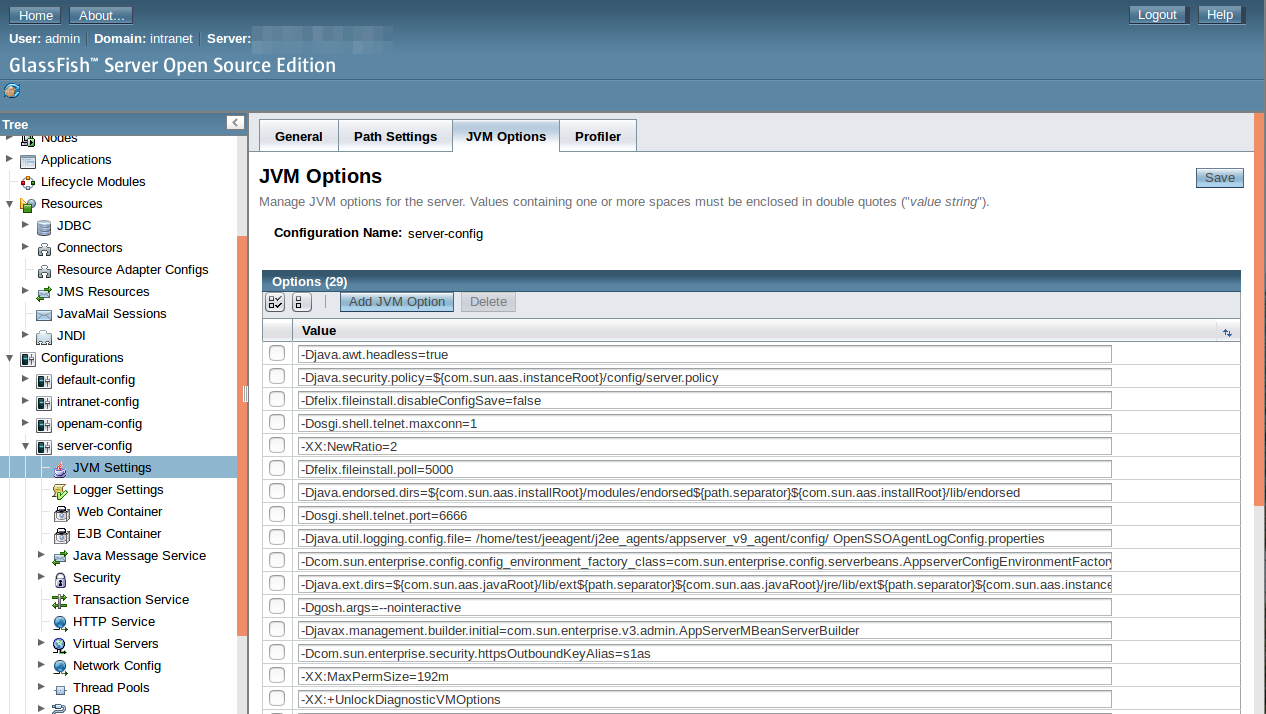Click the Transaction Service icon in tree

(x=60, y=600)
